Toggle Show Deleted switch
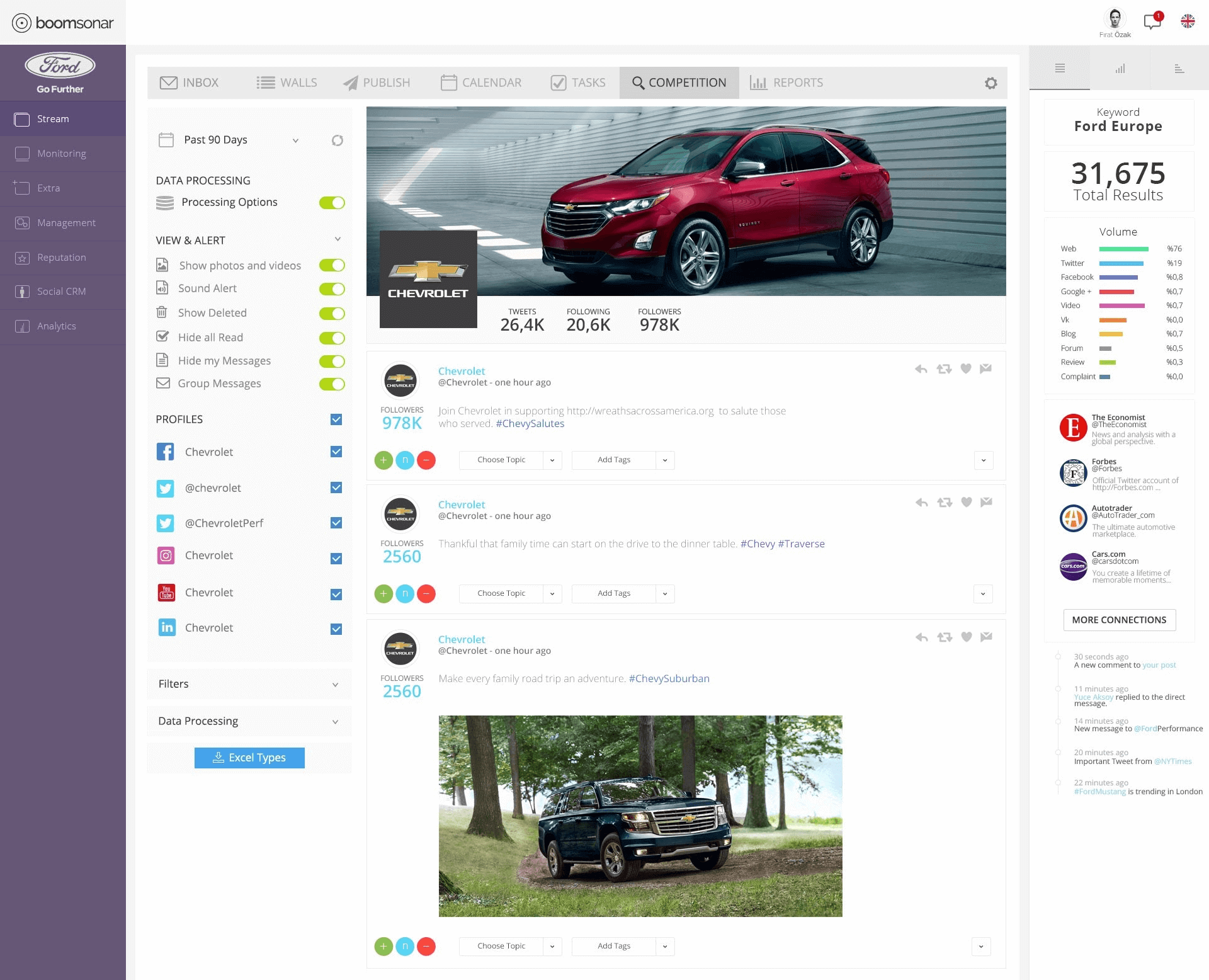The image size is (1209, 980). [x=332, y=314]
